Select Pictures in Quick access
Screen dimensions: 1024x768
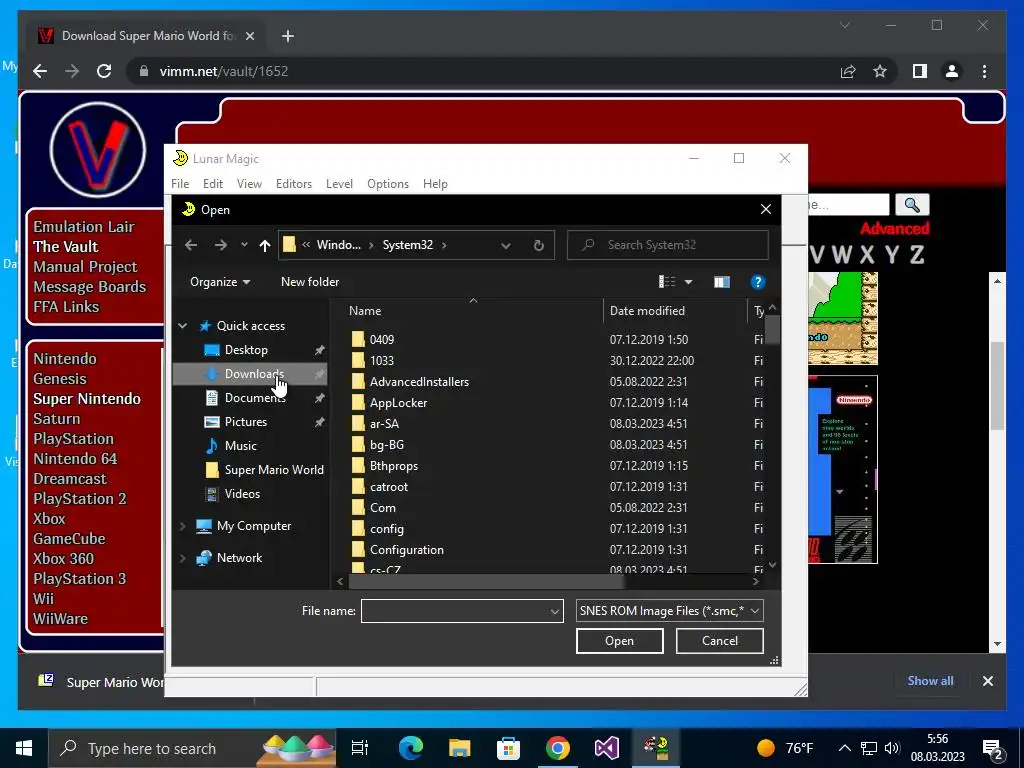(246, 421)
